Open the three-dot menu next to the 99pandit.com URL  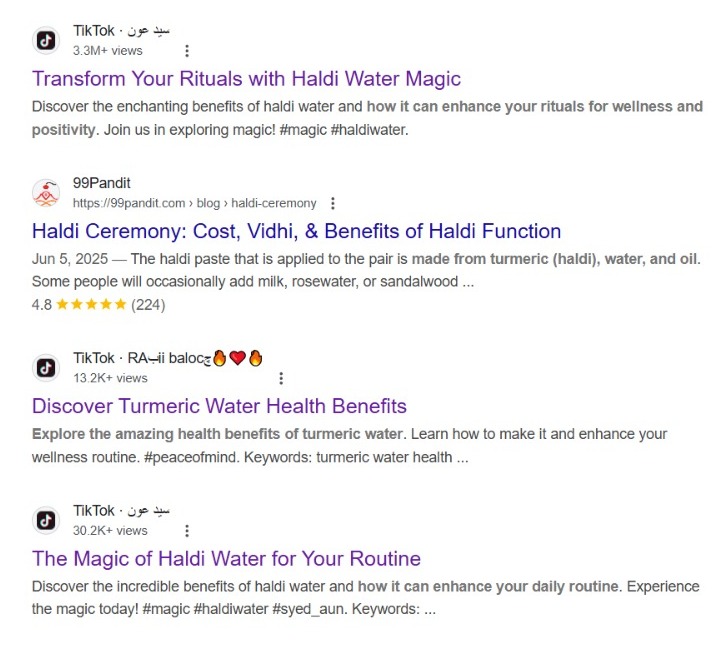click(x=333, y=203)
